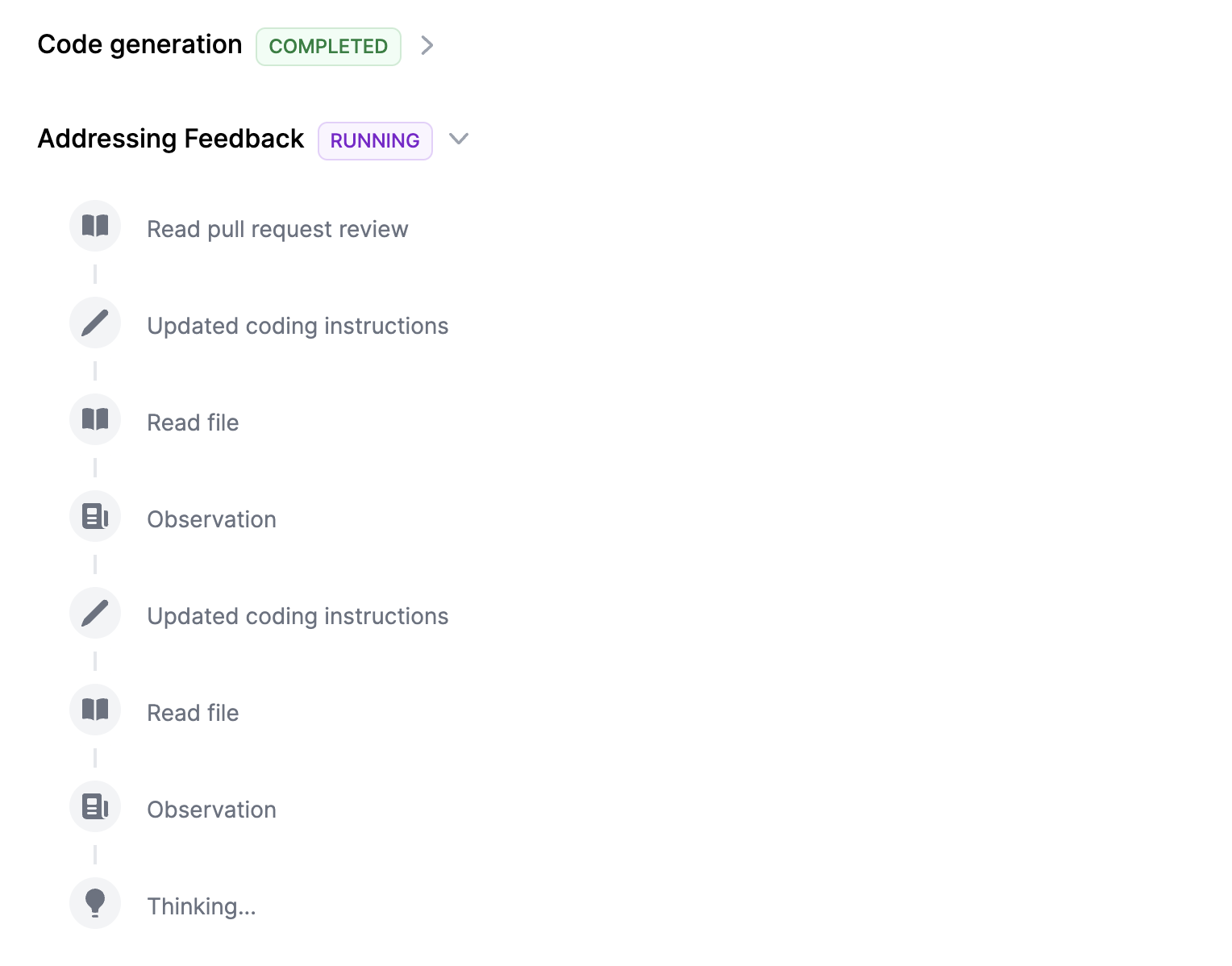Viewport: 1232px width, 966px height.
Task: Click the COMPLETED status badge
Action: 328,47
